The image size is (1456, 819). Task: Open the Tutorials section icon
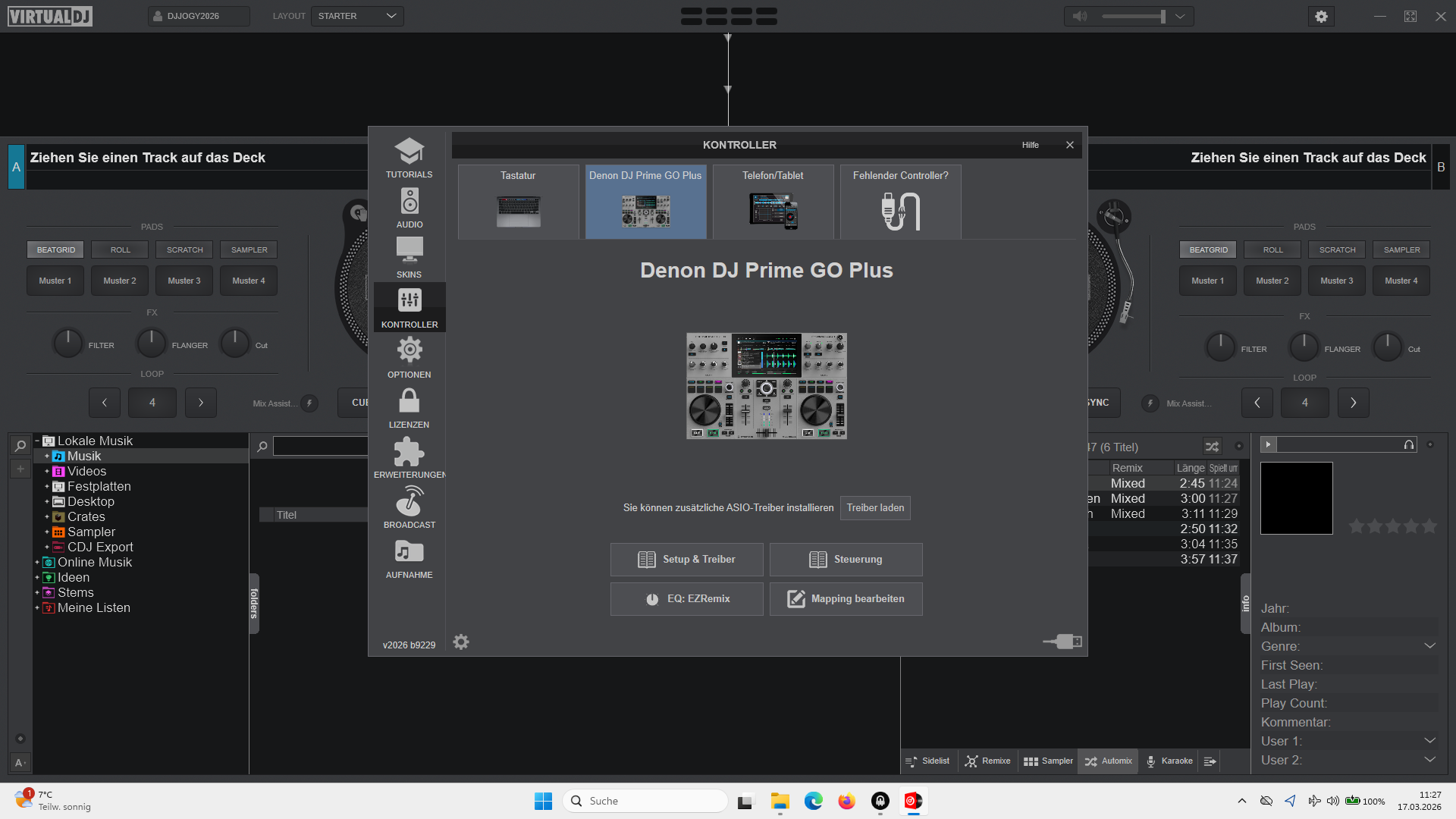(409, 152)
